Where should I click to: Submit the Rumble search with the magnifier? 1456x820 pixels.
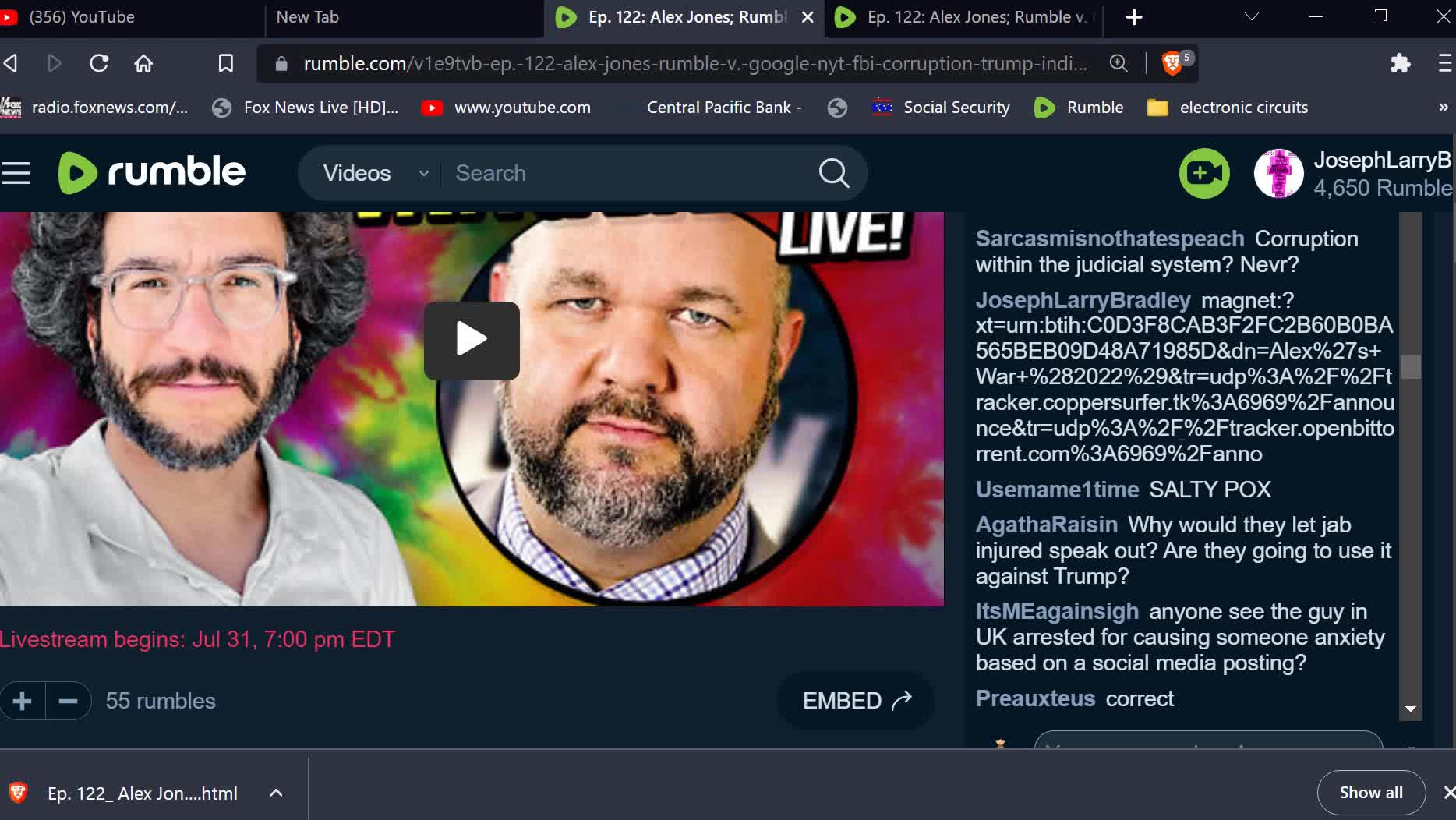834,173
